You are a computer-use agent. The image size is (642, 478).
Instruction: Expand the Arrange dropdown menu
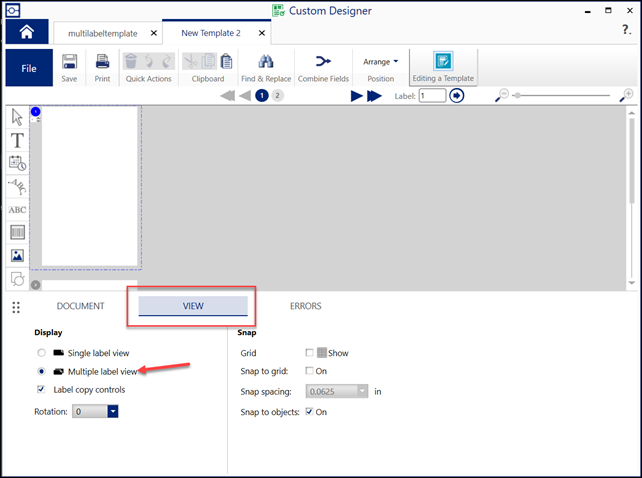click(380, 61)
